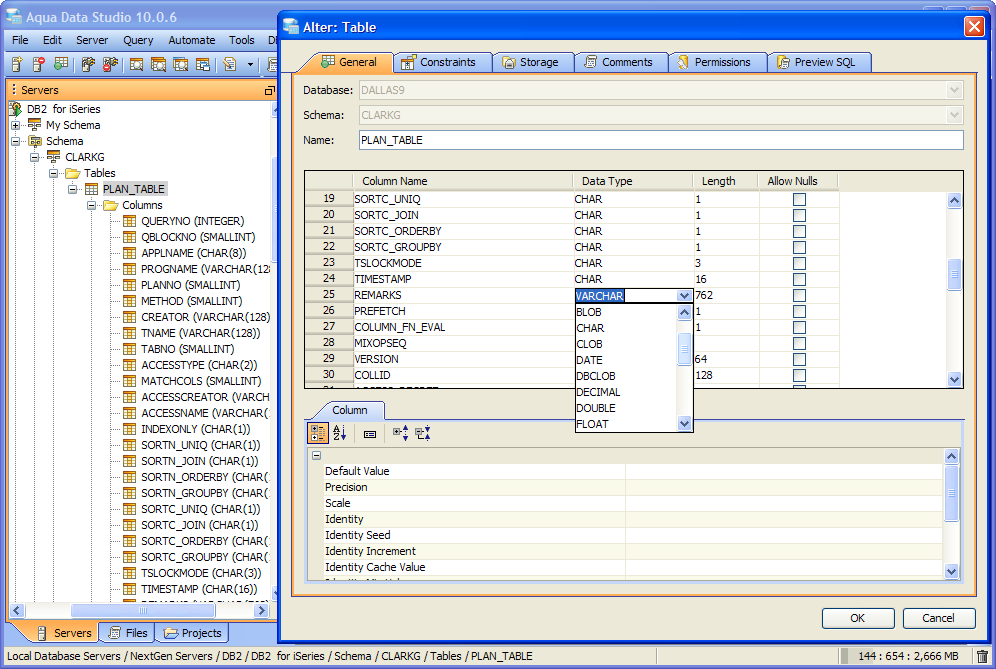The height and width of the screenshot is (669, 996).
Task: Click the Name input field PLAN_TABLE
Action: point(661,140)
